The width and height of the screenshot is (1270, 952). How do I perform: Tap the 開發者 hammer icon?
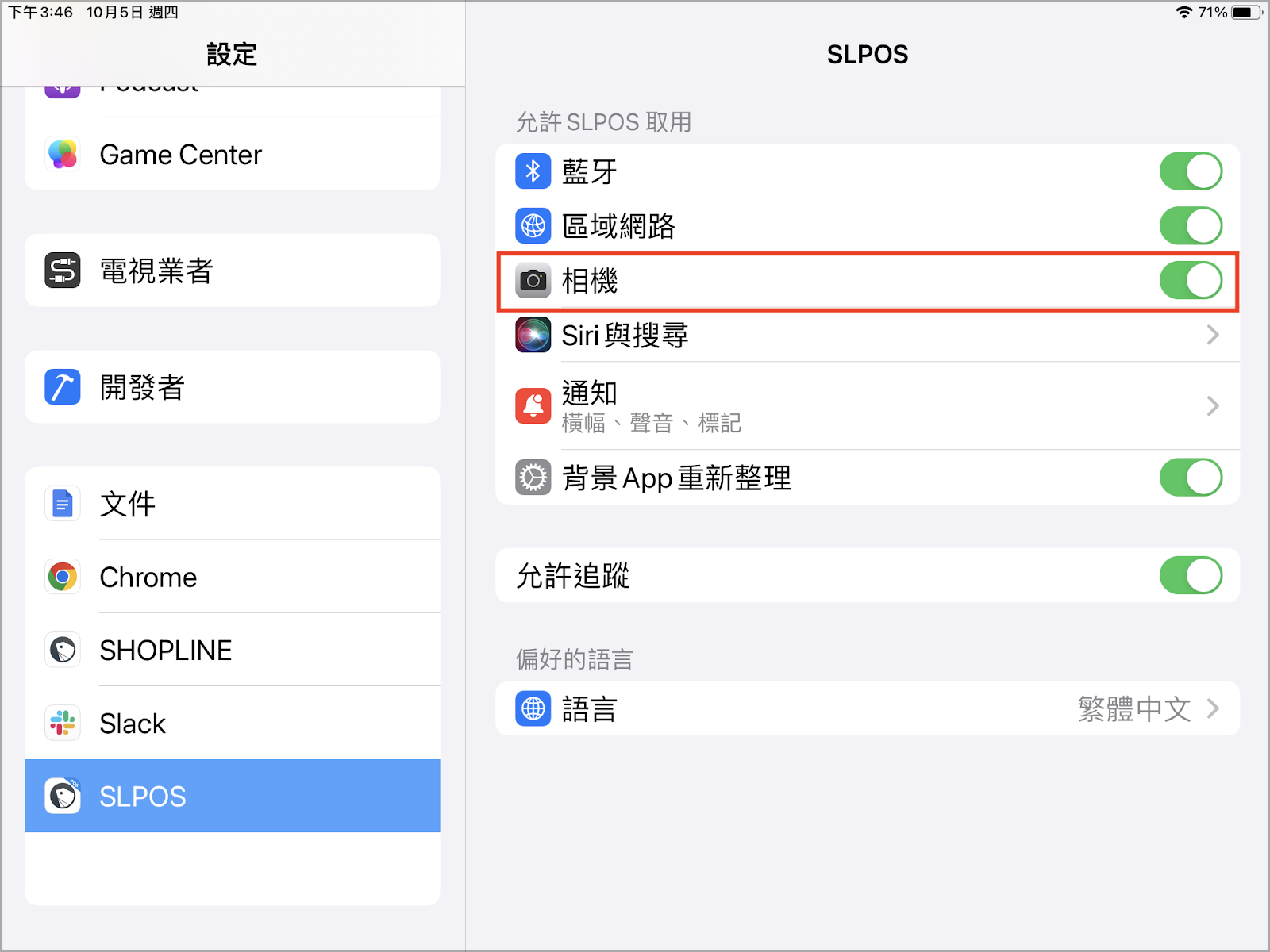click(x=63, y=387)
